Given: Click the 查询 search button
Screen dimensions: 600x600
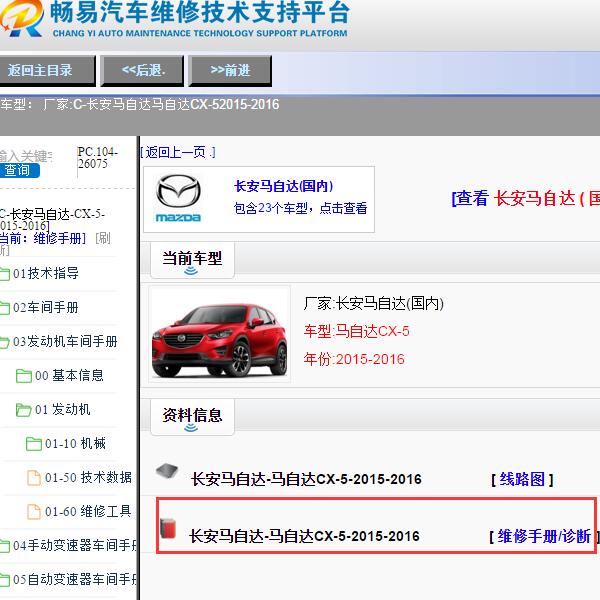Looking at the screenshot, I should [x=19, y=170].
